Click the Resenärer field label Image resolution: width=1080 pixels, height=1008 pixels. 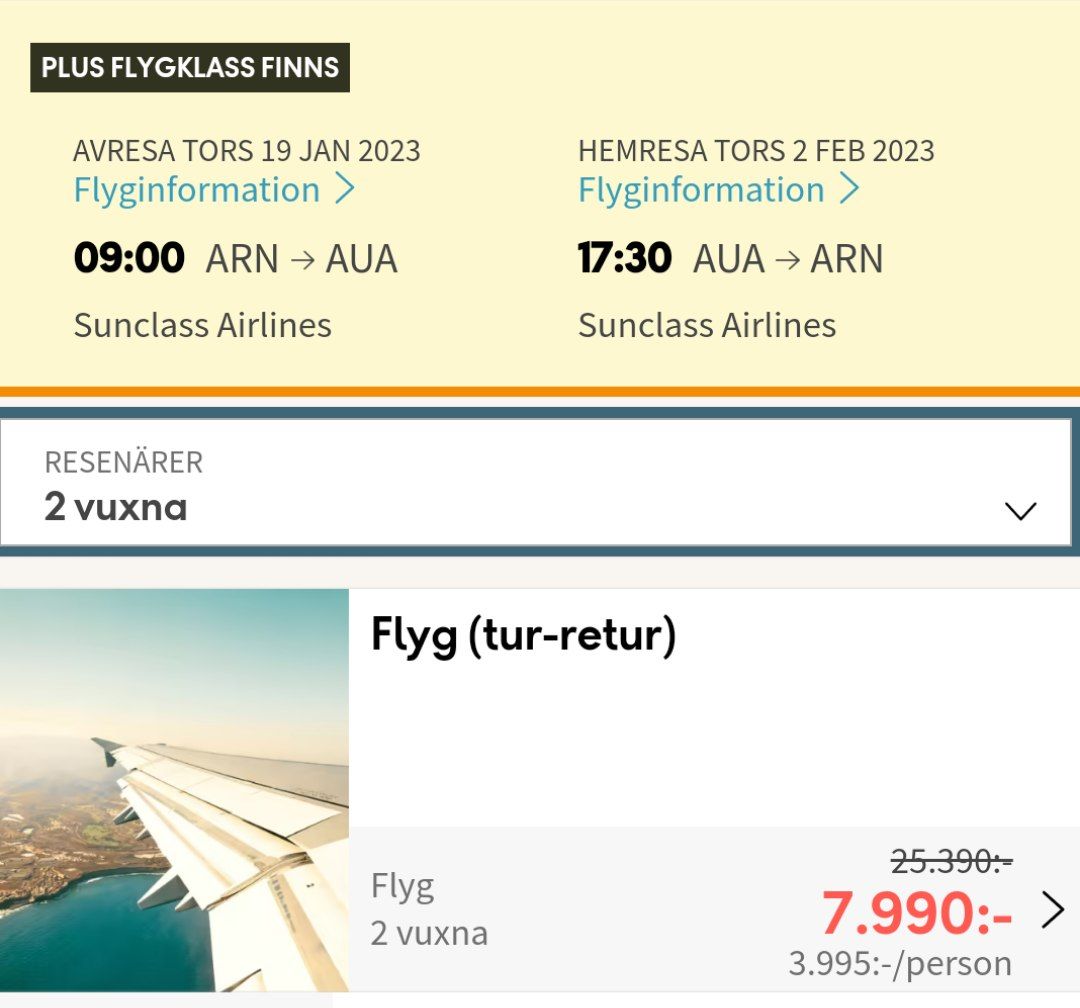pyautogui.click(x=123, y=462)
